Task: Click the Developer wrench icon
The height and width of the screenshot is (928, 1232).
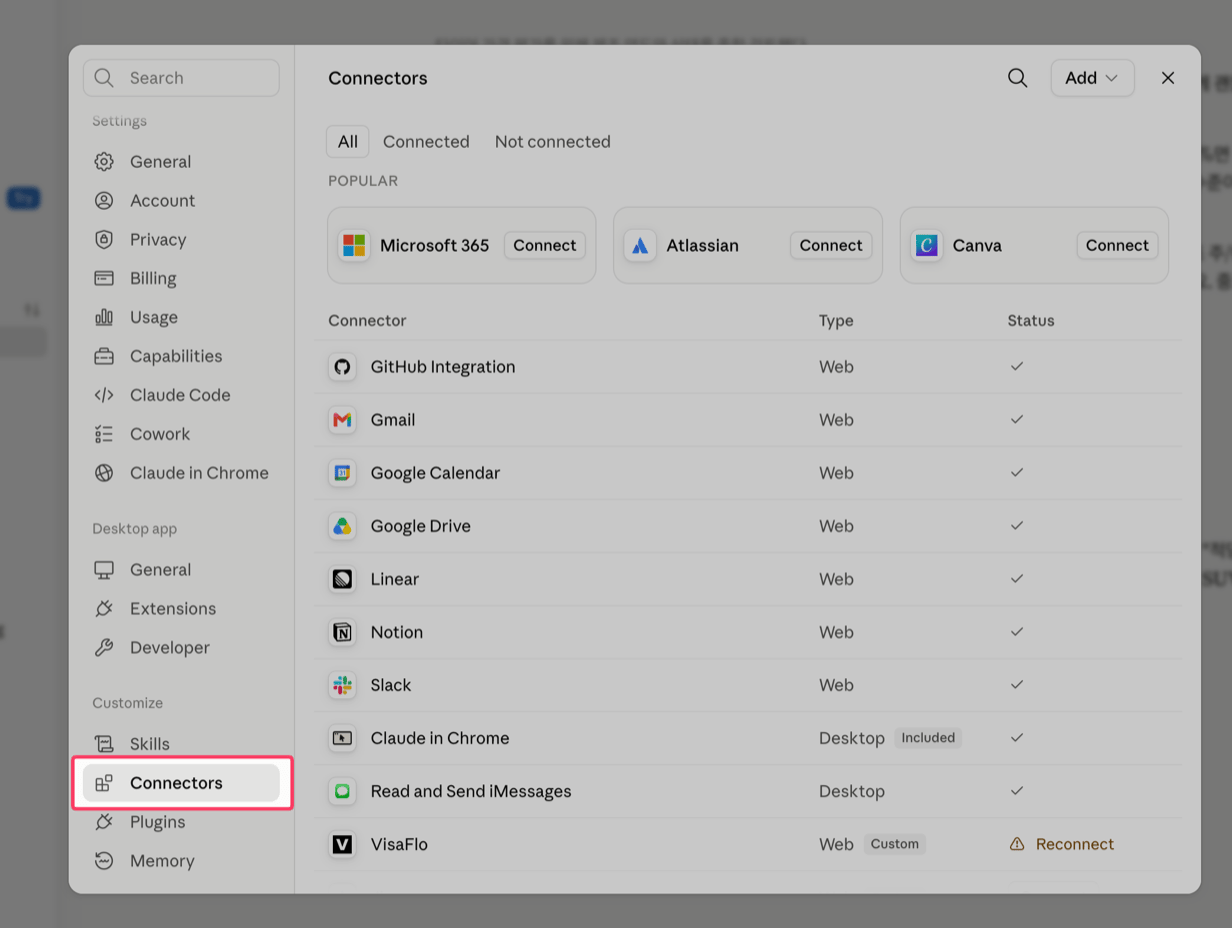Action: click(x=104, y=647)
